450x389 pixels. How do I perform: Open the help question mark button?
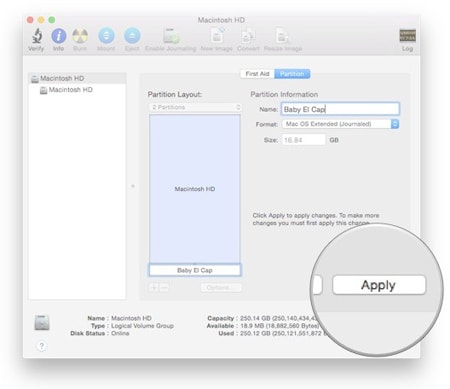tap(42, 346)
